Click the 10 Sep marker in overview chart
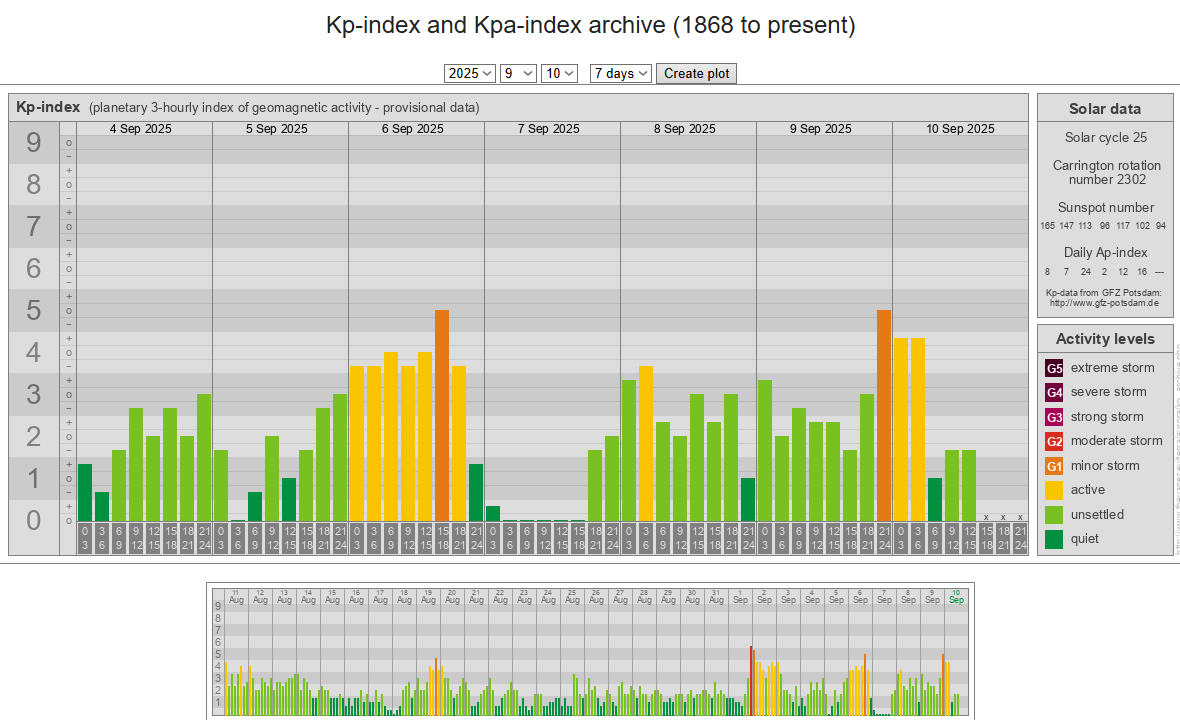Screen dimensions: 1180x720 pyautogui.click(x=956, y=596)
